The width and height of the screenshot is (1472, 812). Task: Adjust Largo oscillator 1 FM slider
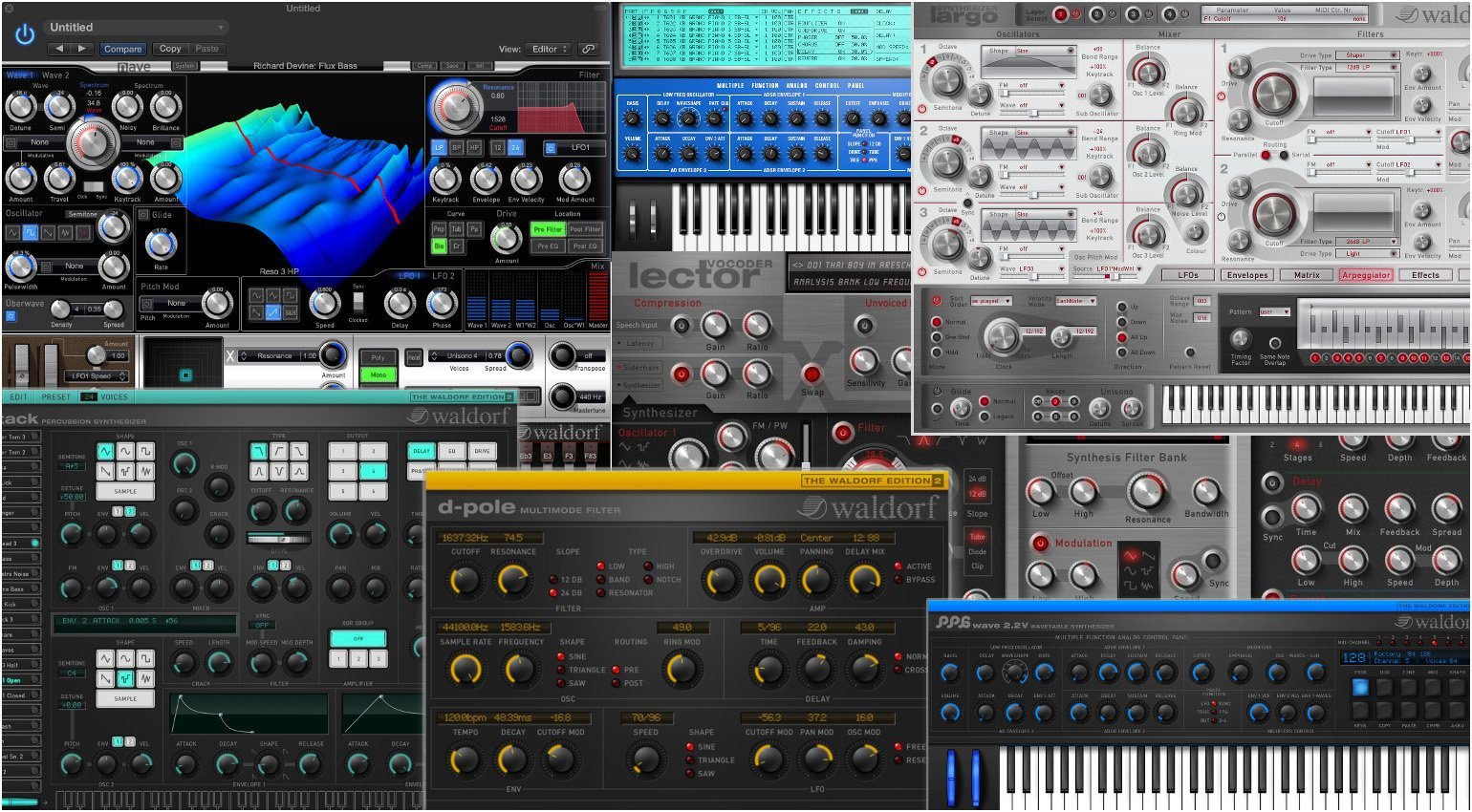(x=1031, y=94)
